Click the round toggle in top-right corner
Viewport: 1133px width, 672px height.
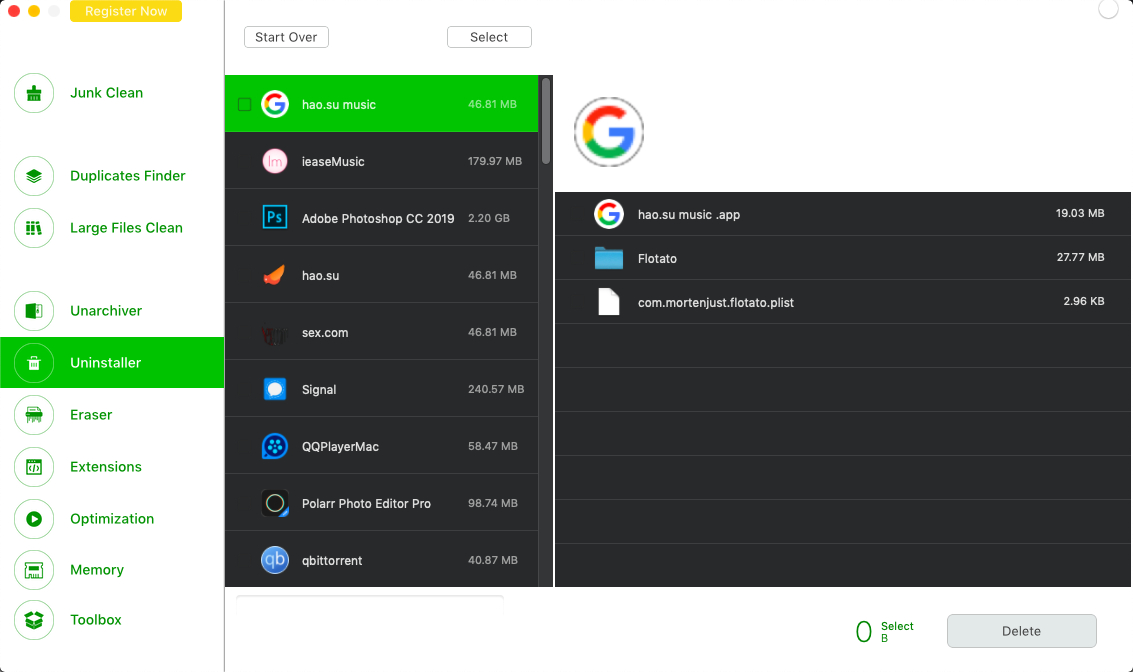click(1108, 9)
